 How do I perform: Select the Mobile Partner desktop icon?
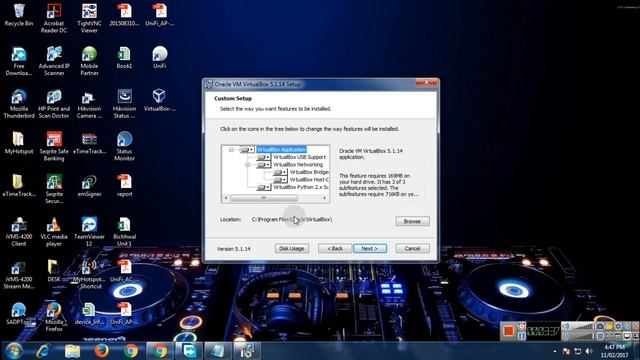point(89,61)
